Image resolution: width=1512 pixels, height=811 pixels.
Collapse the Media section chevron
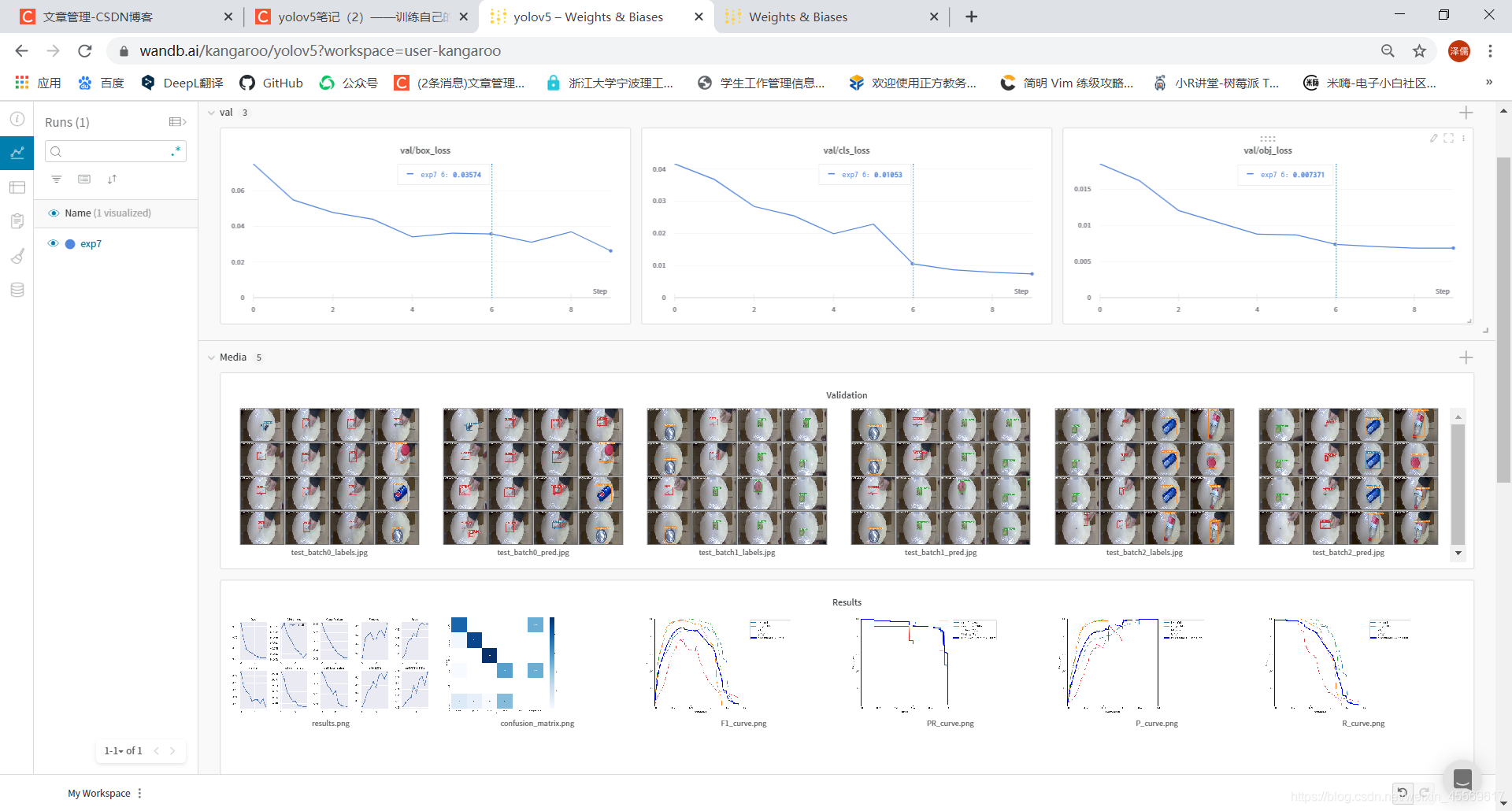coord(211,358)
